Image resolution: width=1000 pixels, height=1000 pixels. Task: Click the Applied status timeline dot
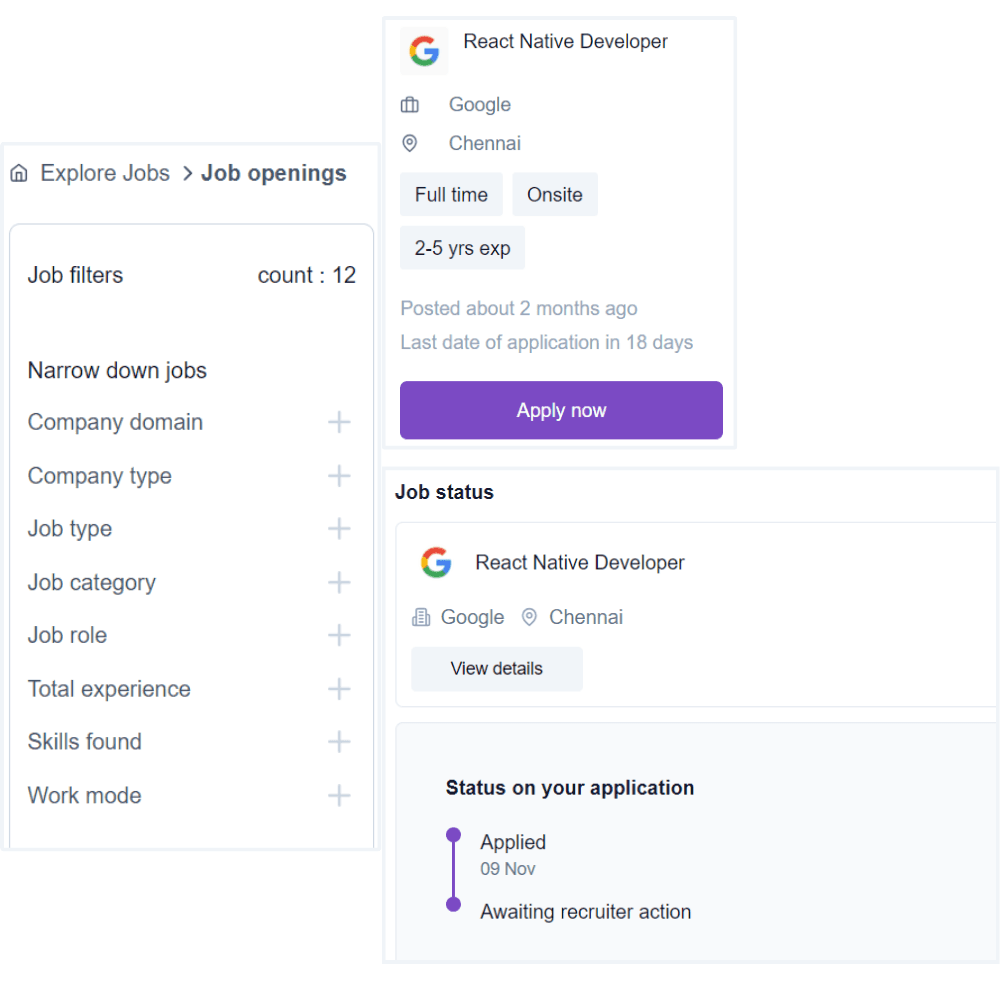[x=453, y=834]
